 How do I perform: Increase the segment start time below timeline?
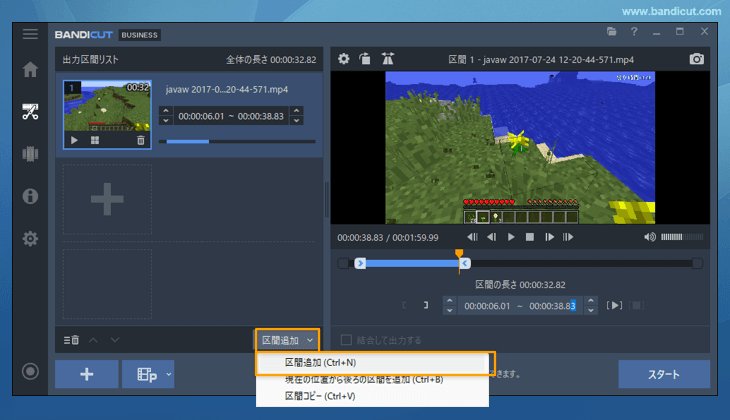coord(449,300)
